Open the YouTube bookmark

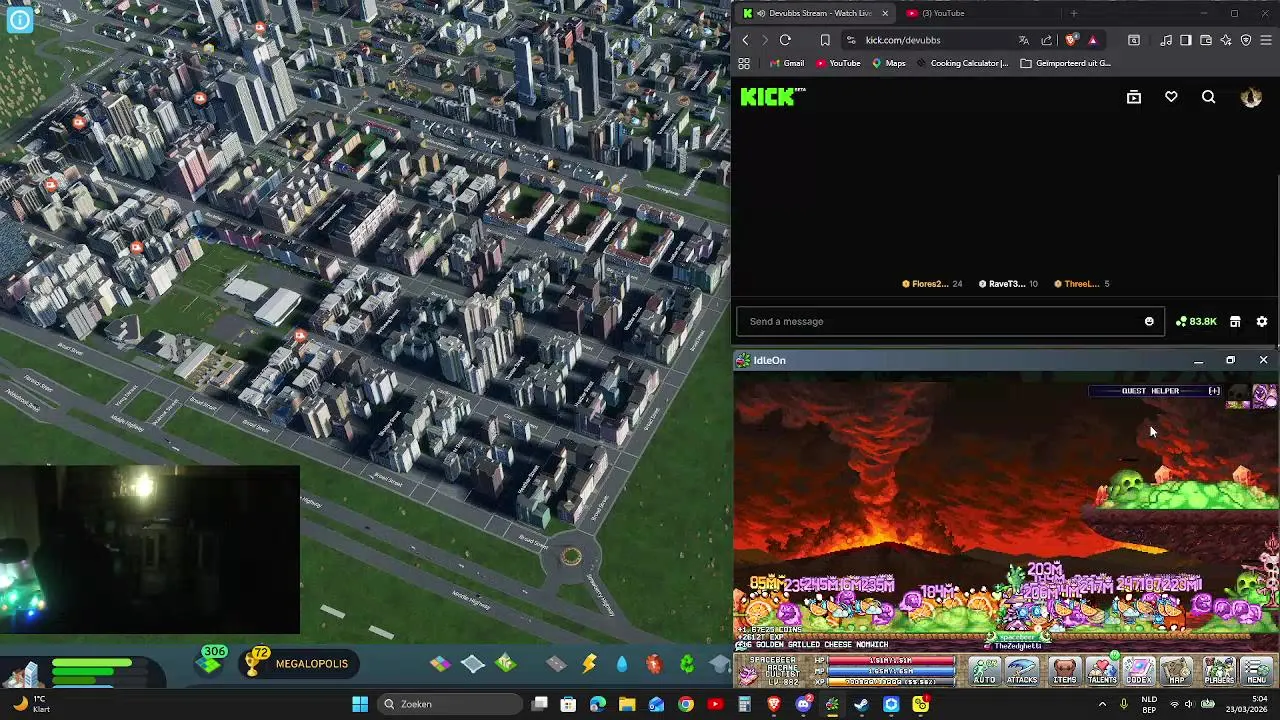838,63
